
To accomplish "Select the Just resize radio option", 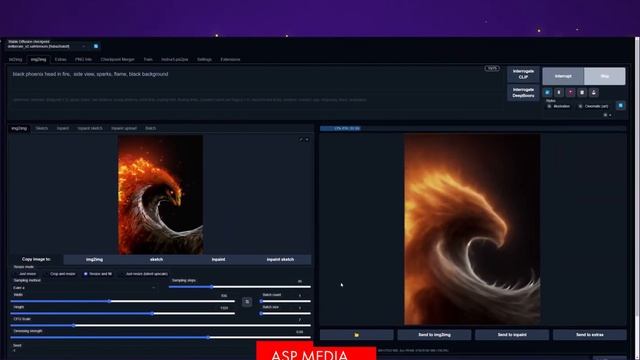I will click(25, 274).
